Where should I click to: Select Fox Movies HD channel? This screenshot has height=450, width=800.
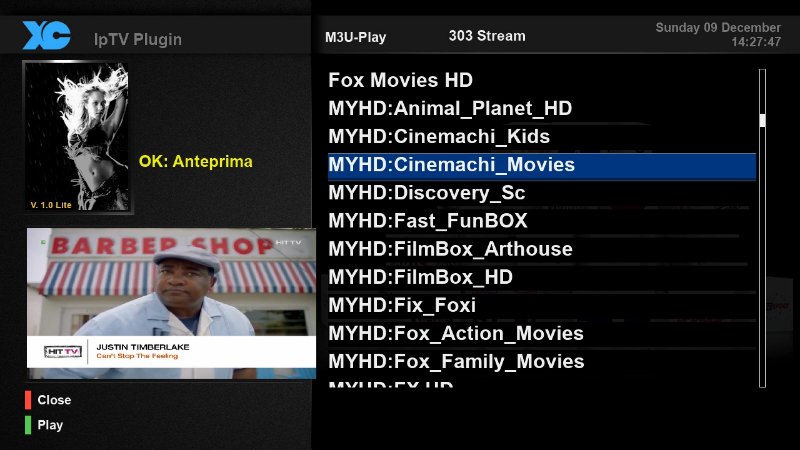point(400,81)
